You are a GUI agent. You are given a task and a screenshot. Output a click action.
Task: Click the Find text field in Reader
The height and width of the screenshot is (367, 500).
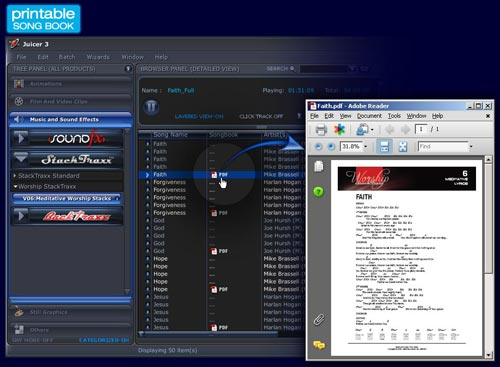click(443, 146)
